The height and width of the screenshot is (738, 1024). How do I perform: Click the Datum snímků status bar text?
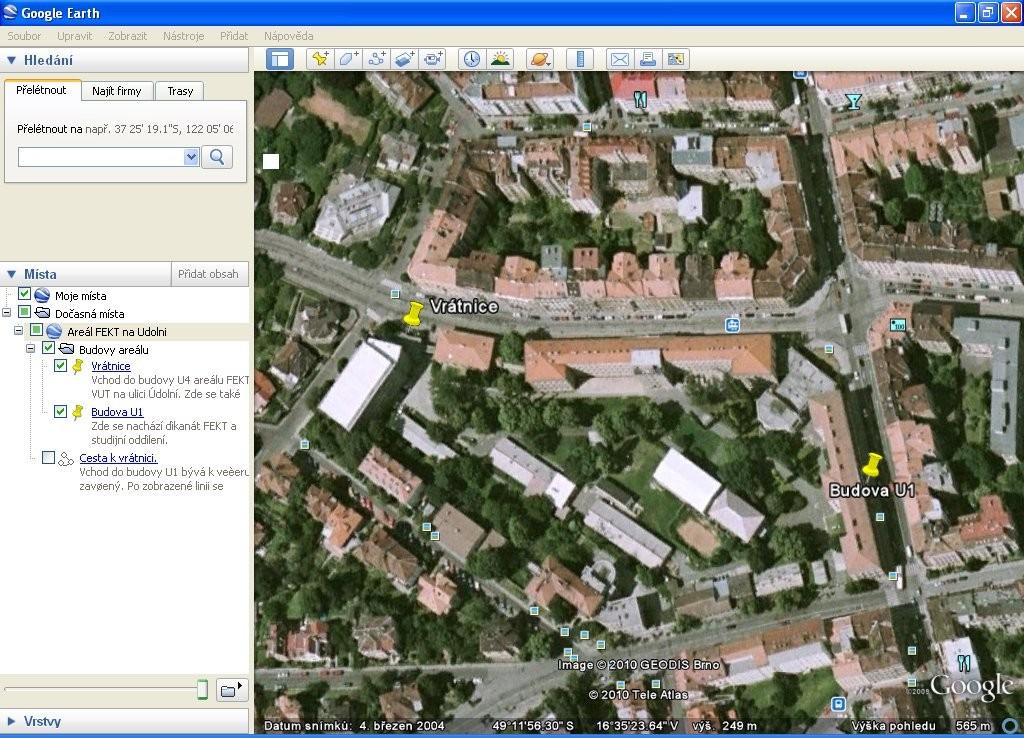(x=354, y=726)
